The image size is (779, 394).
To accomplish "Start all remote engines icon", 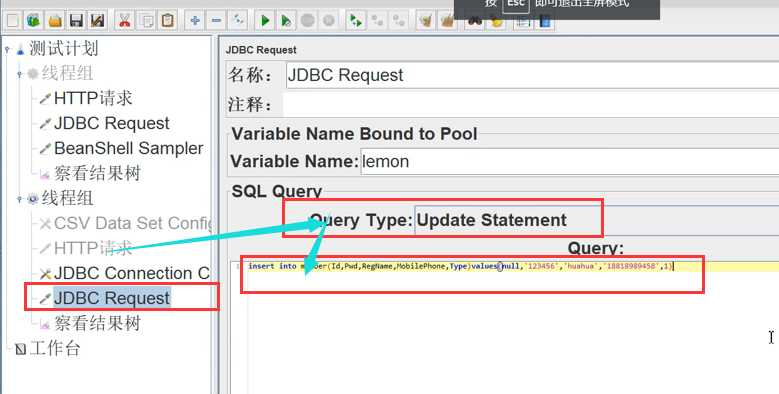I will (356, 20).
